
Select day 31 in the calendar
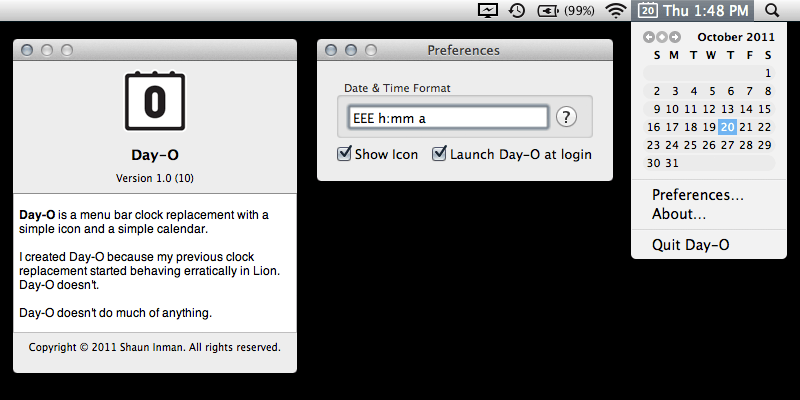[x=672, y=163]
